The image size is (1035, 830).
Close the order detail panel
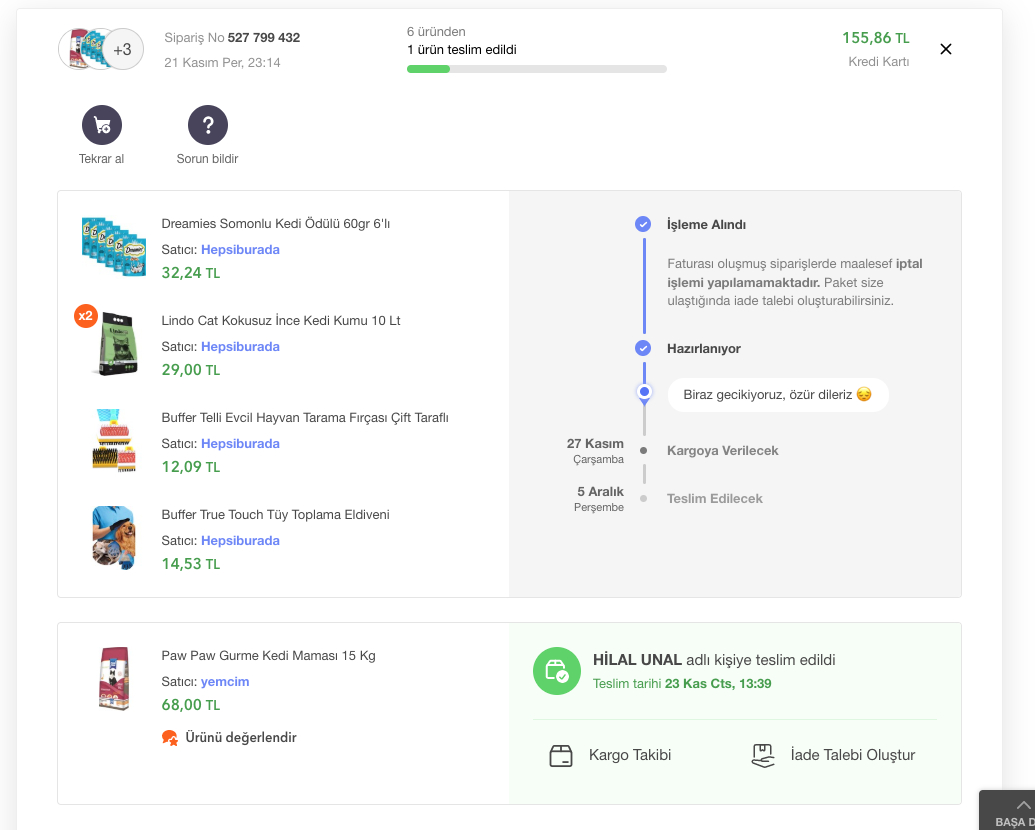click(945, 49)
